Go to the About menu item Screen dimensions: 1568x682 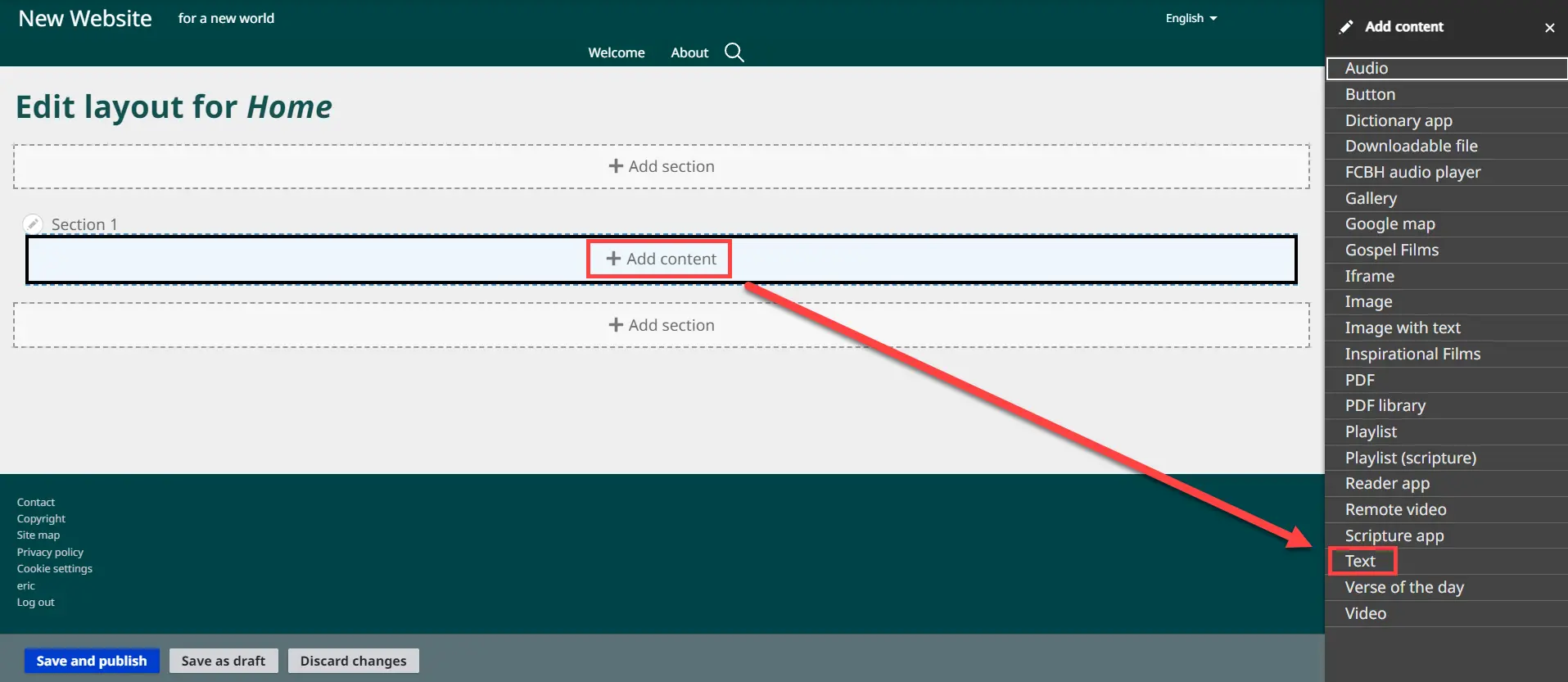pos(689,52)
